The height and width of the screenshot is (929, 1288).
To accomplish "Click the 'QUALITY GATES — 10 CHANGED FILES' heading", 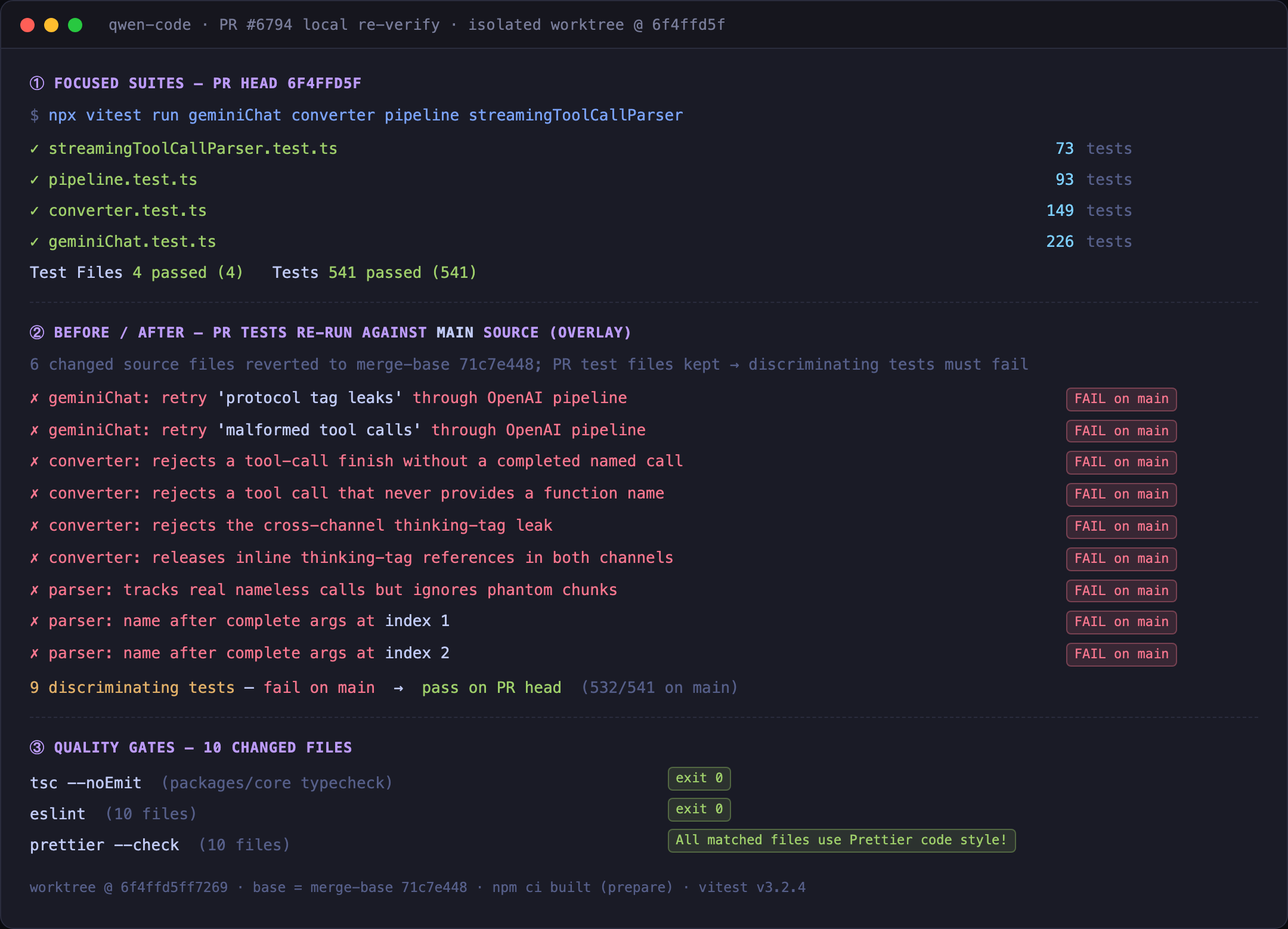I will pyautogui.click(x=203, y=747).
